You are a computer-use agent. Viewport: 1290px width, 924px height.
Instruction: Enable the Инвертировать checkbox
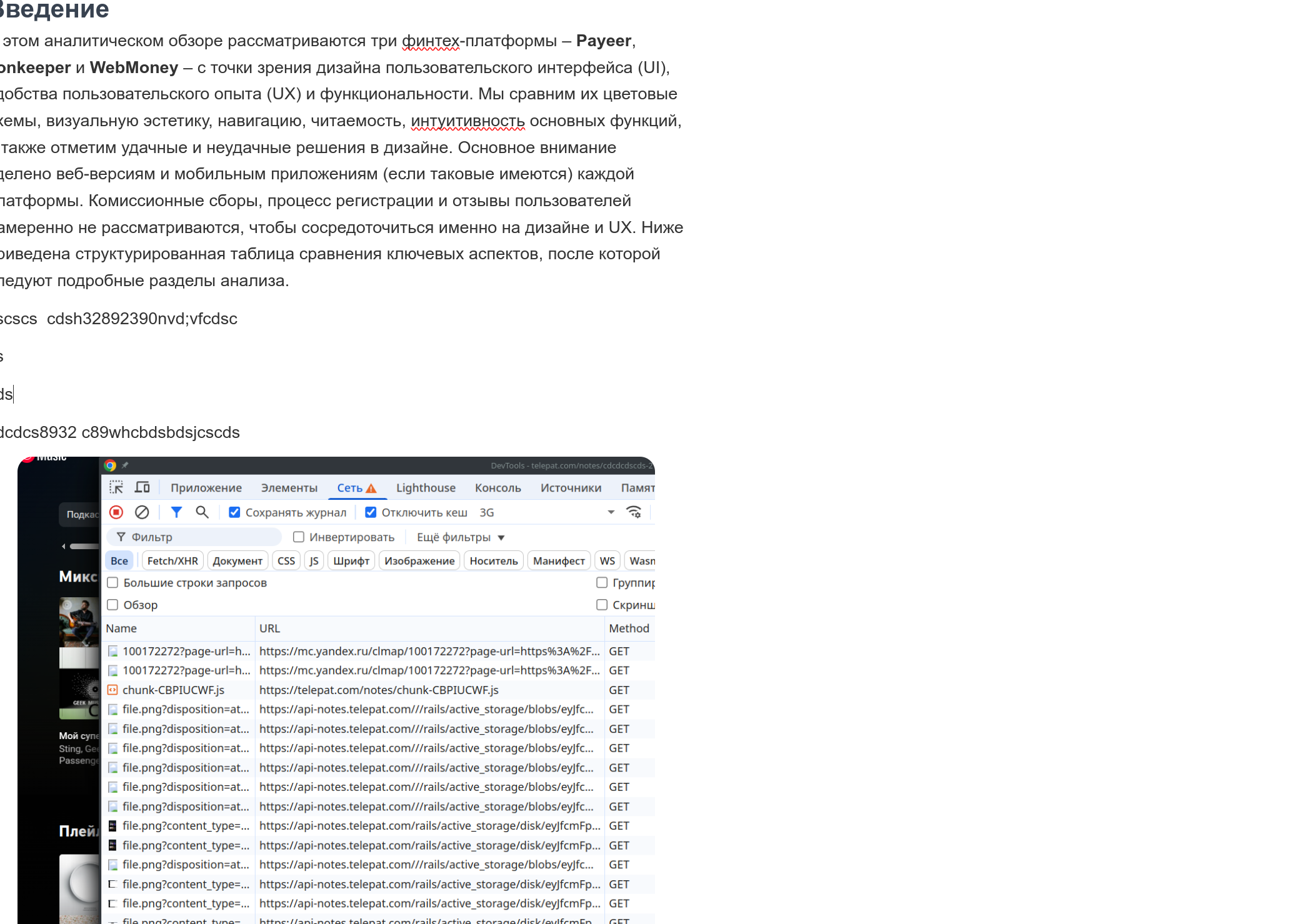299,537
